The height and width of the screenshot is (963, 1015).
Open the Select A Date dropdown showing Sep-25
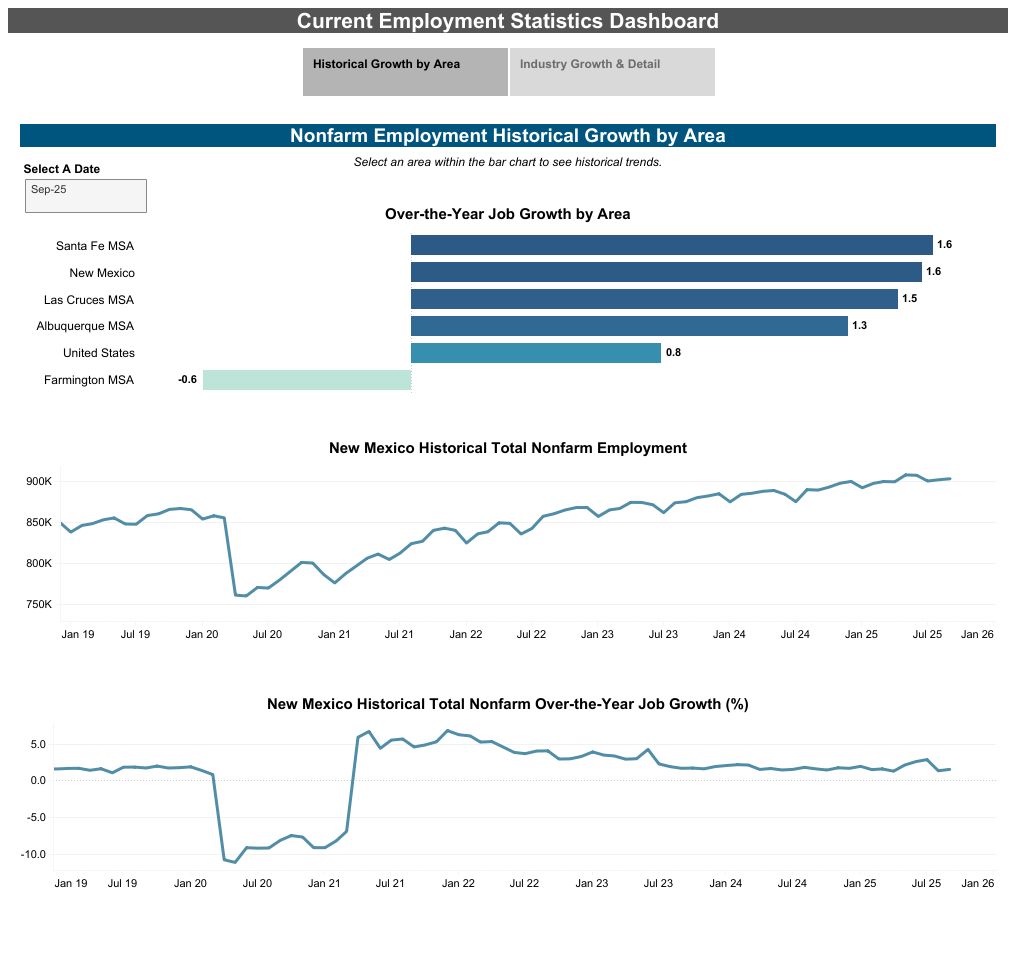tap(85, 196)
